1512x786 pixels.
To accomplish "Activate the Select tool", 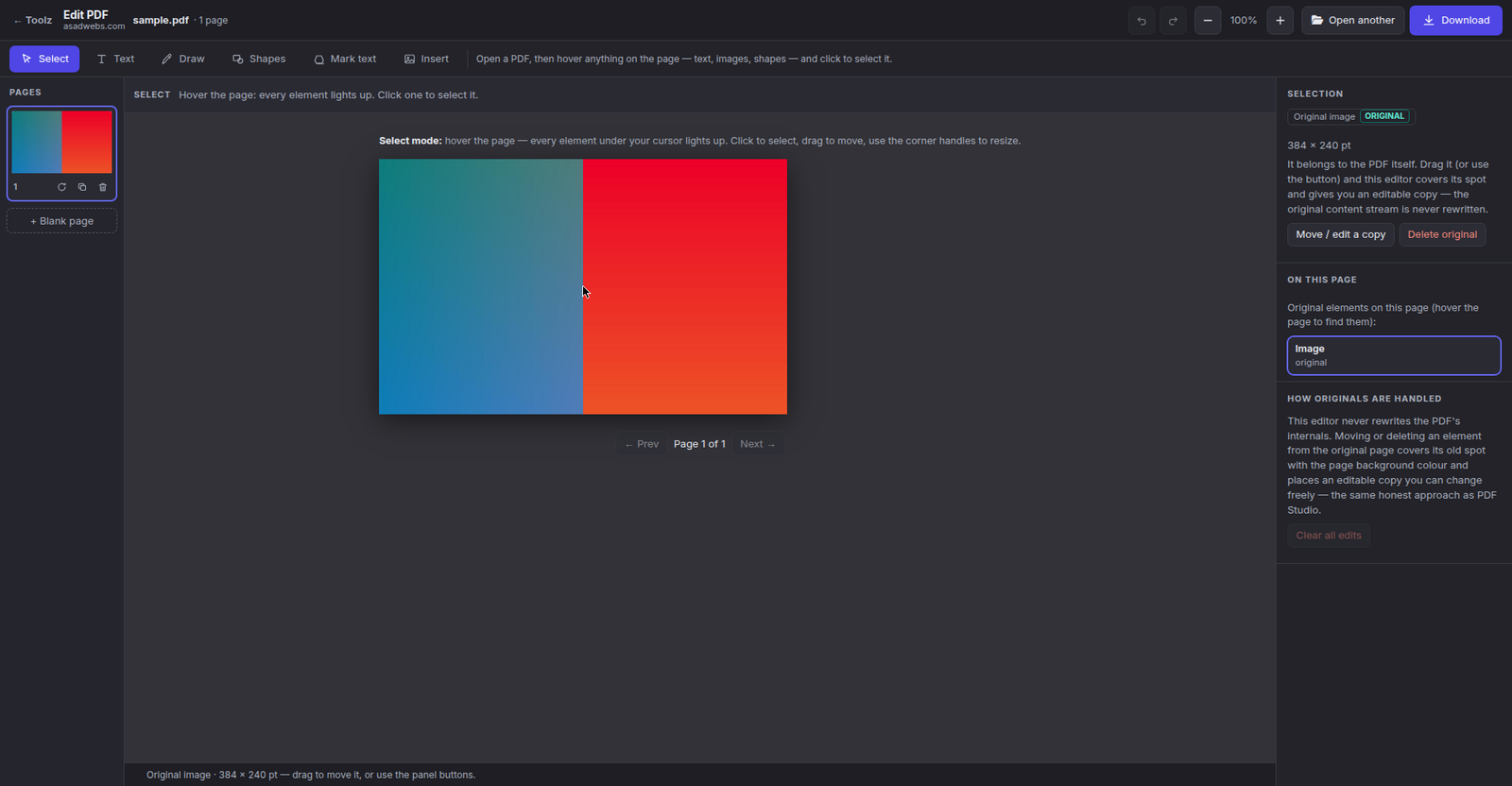I will point(44,59).
